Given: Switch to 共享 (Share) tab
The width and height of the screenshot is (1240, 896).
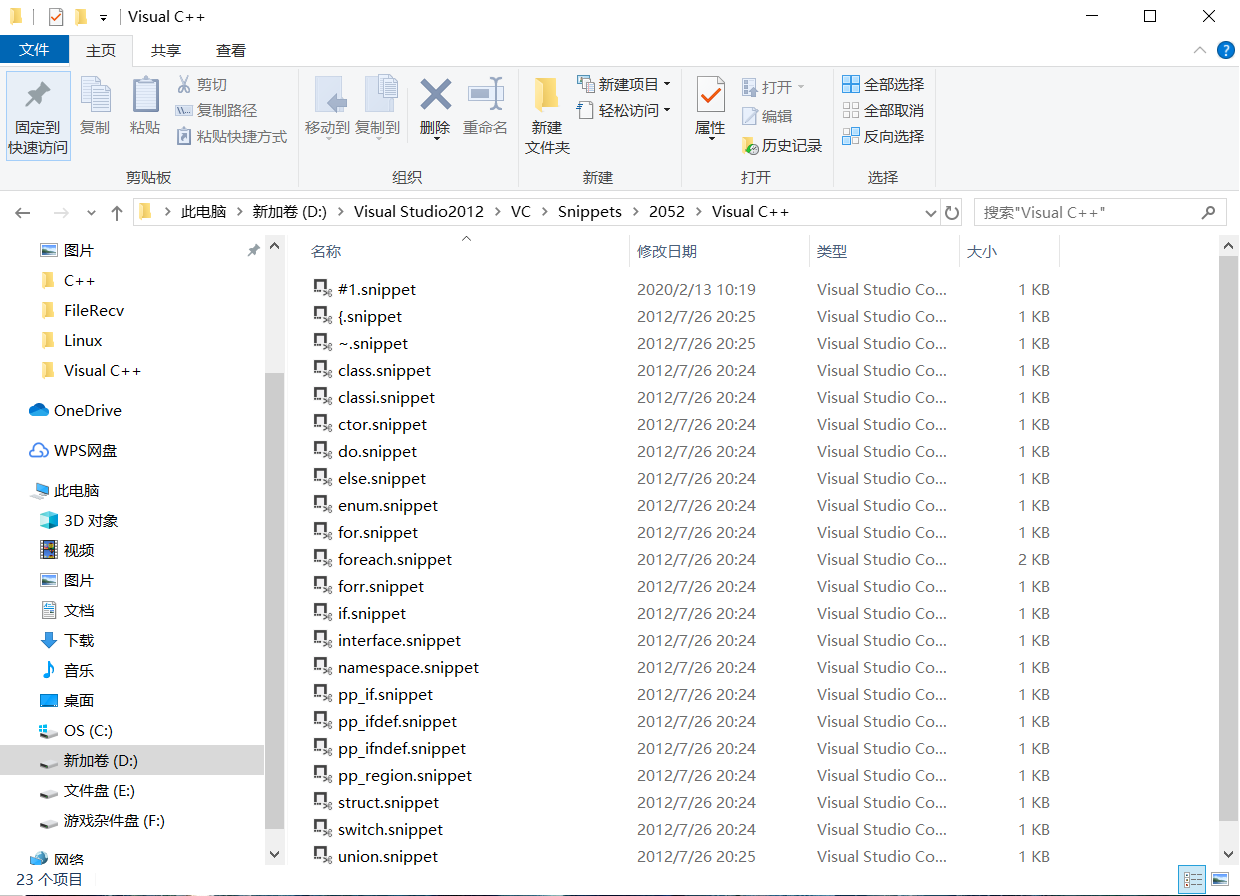Looking at the screenshot, I should coord(166,50).
